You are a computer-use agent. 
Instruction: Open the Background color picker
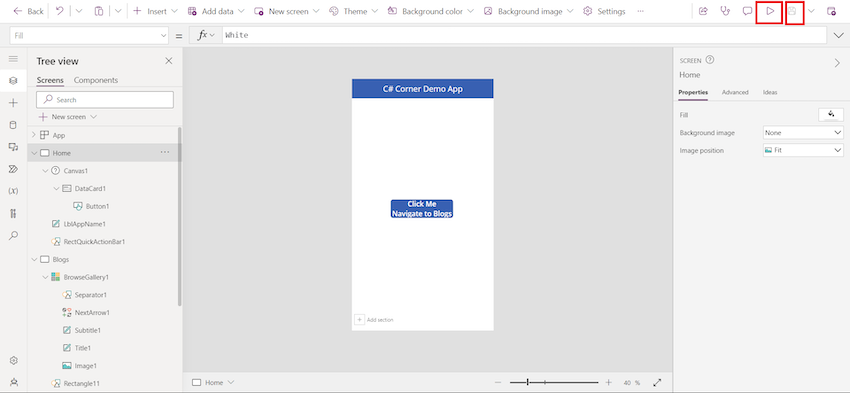[431, 11]
